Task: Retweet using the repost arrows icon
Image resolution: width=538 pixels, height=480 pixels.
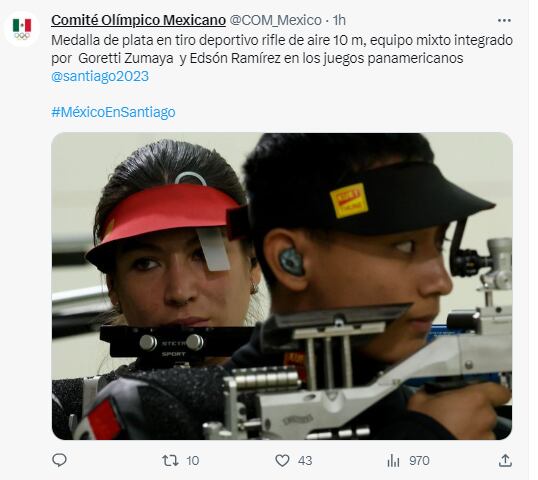Action: 170,460
